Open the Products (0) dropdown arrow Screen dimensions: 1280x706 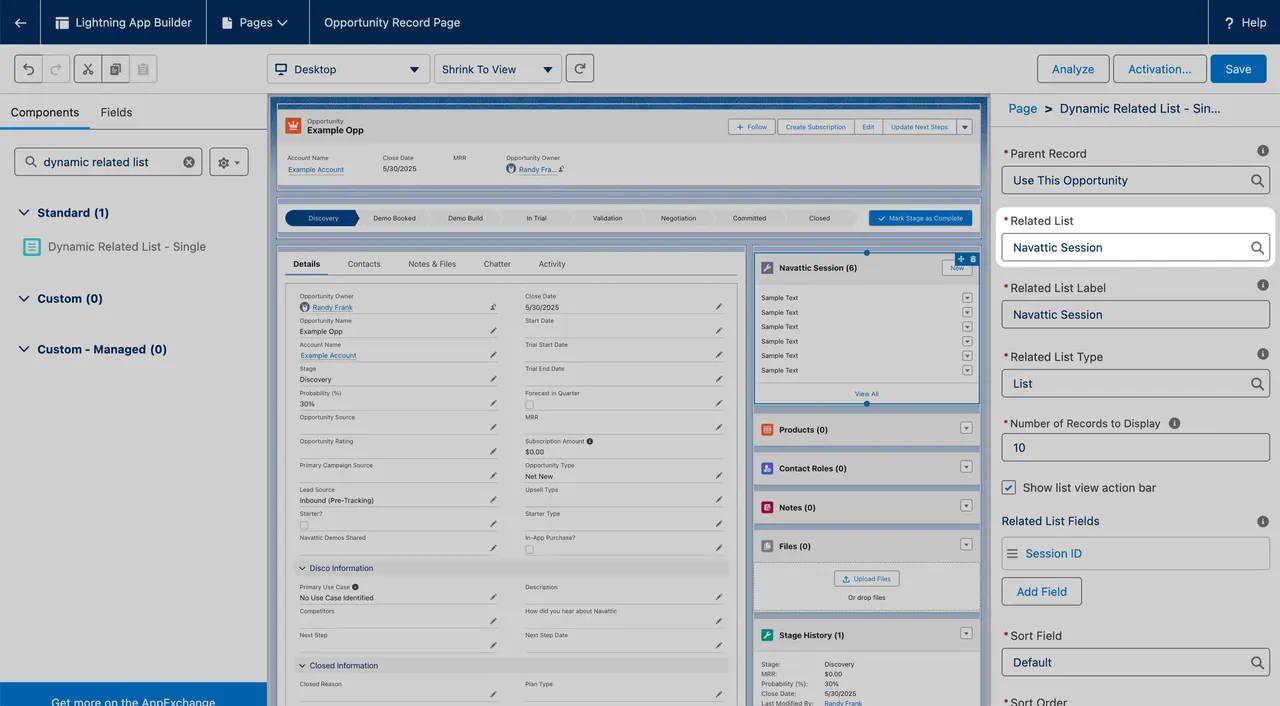click(966, 428)
